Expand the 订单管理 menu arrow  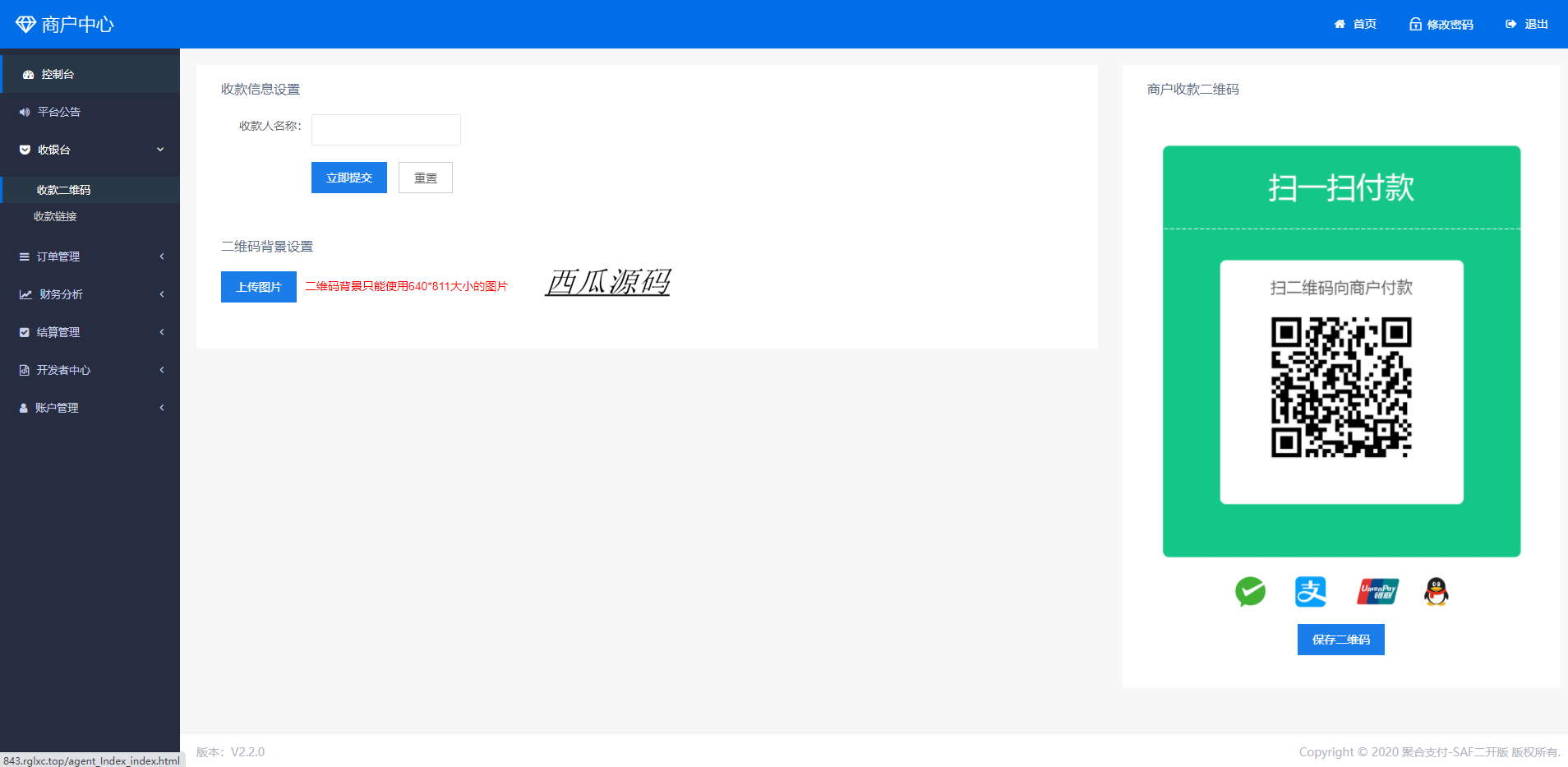[x=162, y=256]
